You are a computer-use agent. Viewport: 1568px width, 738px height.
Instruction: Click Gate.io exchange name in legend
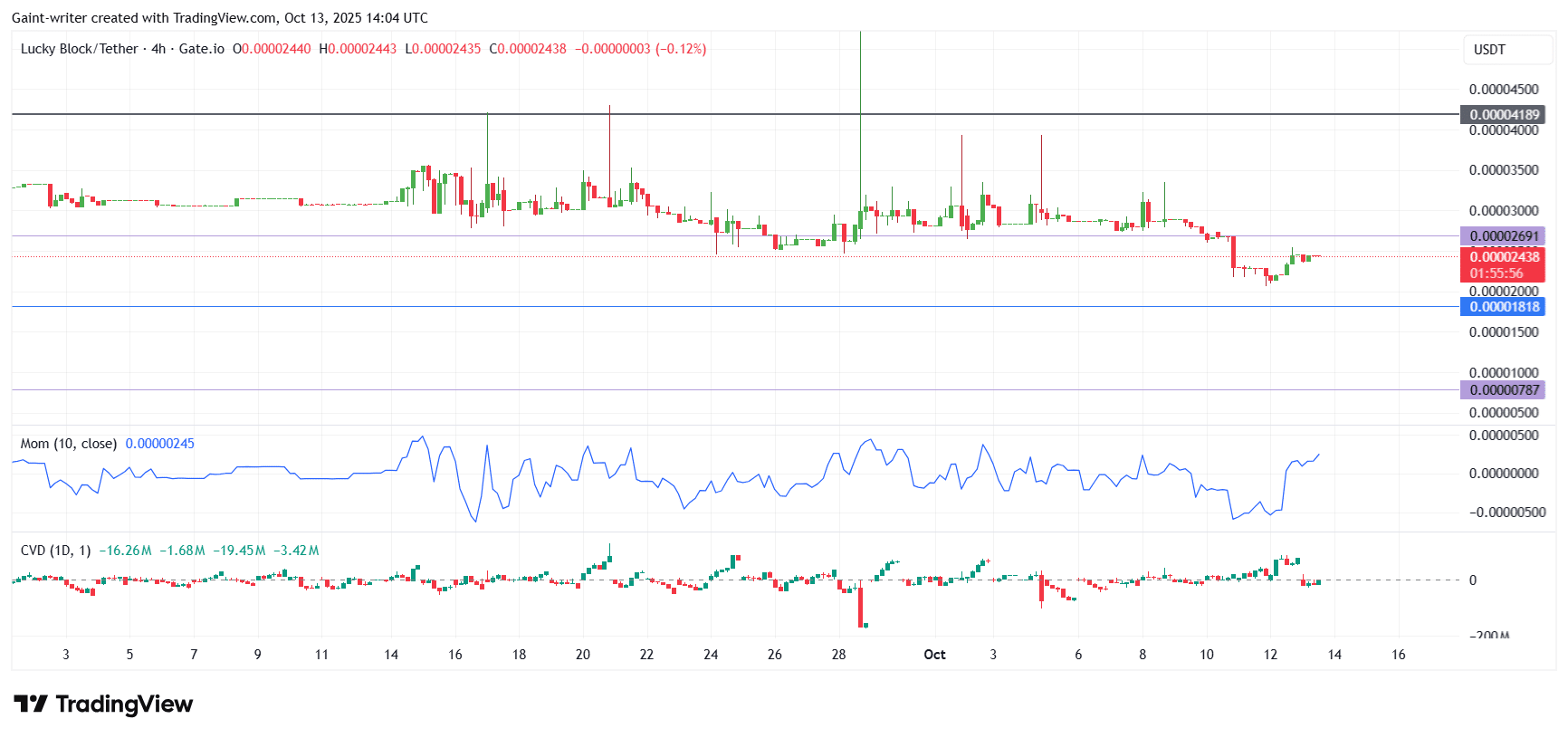[x=201, y=49]
